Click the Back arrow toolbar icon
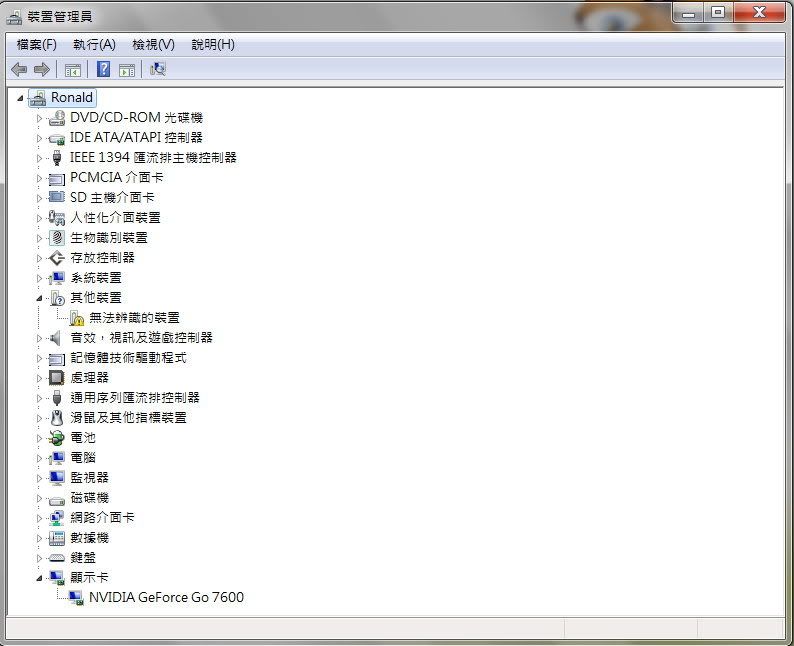The height and width of the screenshot is (646, 794). coord(19,69)
